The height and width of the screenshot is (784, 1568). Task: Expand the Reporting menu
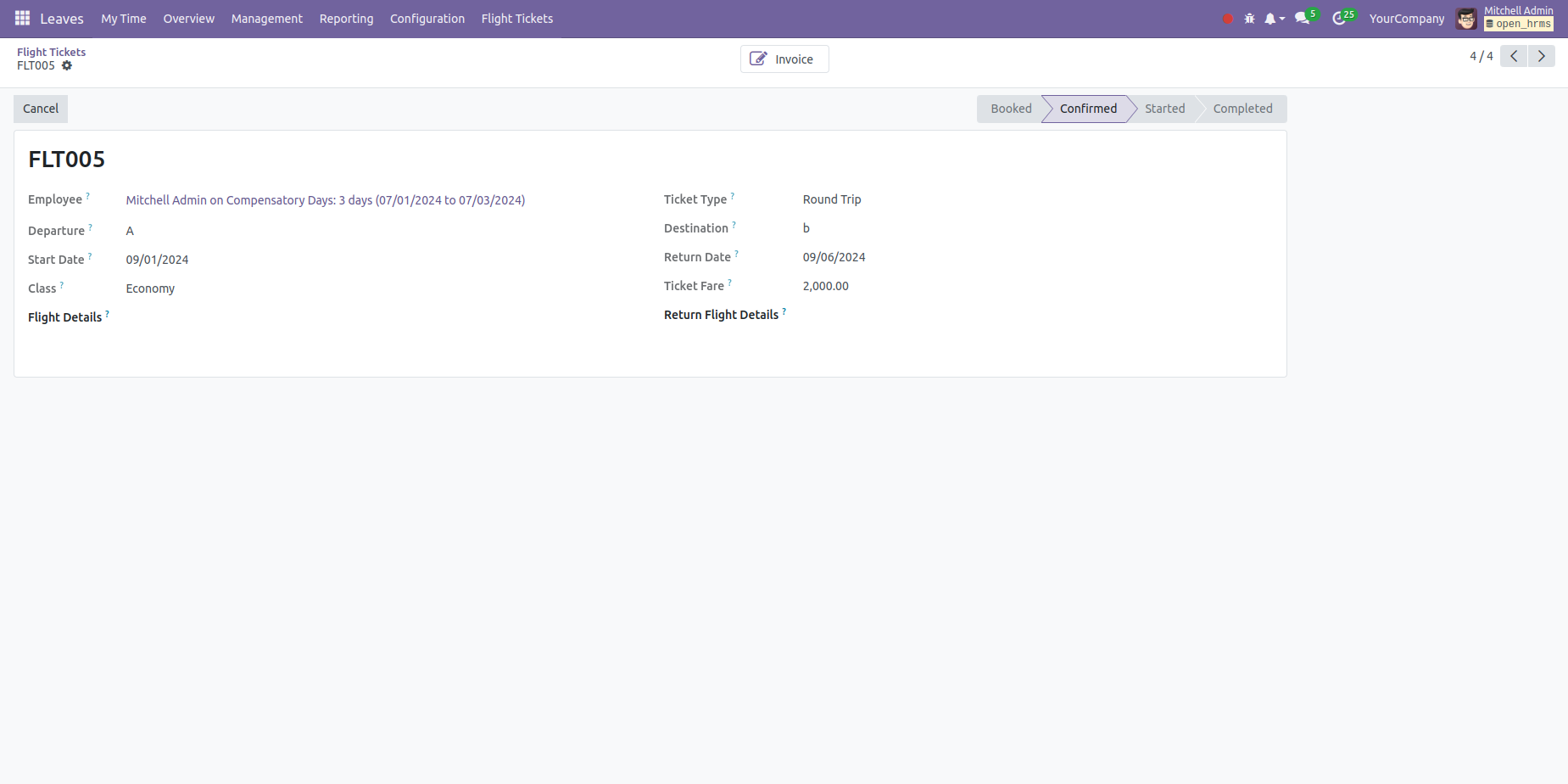click(346, 19)
